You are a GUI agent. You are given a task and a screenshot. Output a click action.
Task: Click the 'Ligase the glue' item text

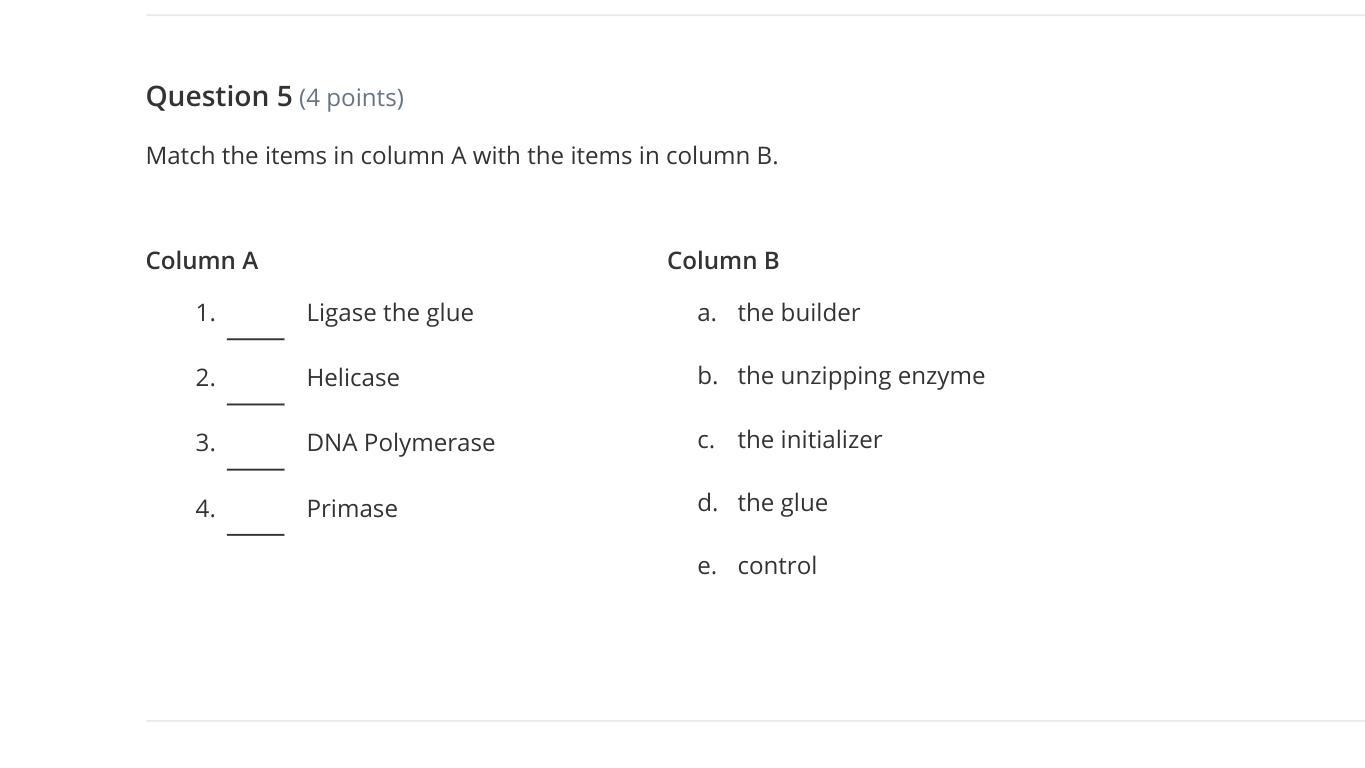click(x=390, y=313)
